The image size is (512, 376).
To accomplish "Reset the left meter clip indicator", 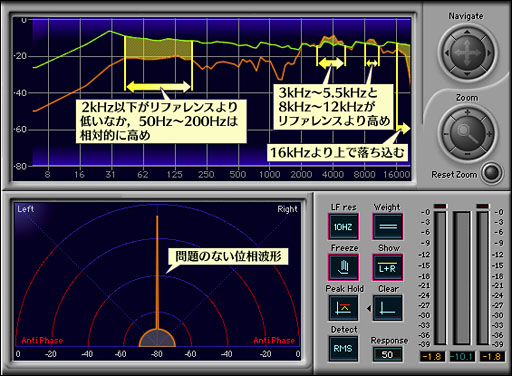I will click(440, 206).
